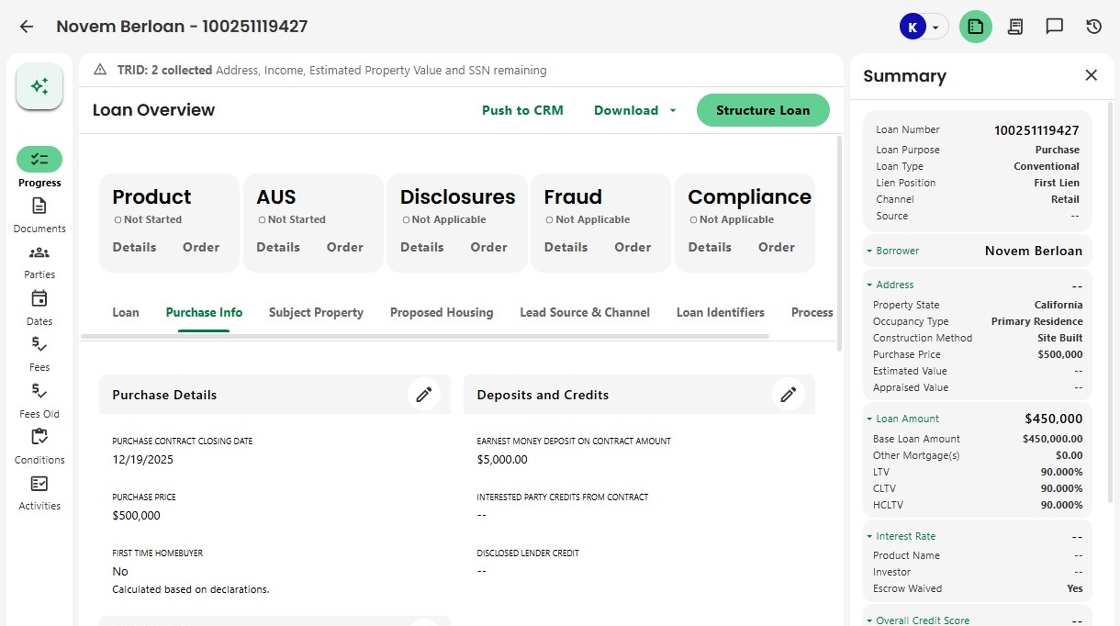Open the user avatar K dropdown
The width and height of the screenshot is (1120, 626).
coord(922,27)
